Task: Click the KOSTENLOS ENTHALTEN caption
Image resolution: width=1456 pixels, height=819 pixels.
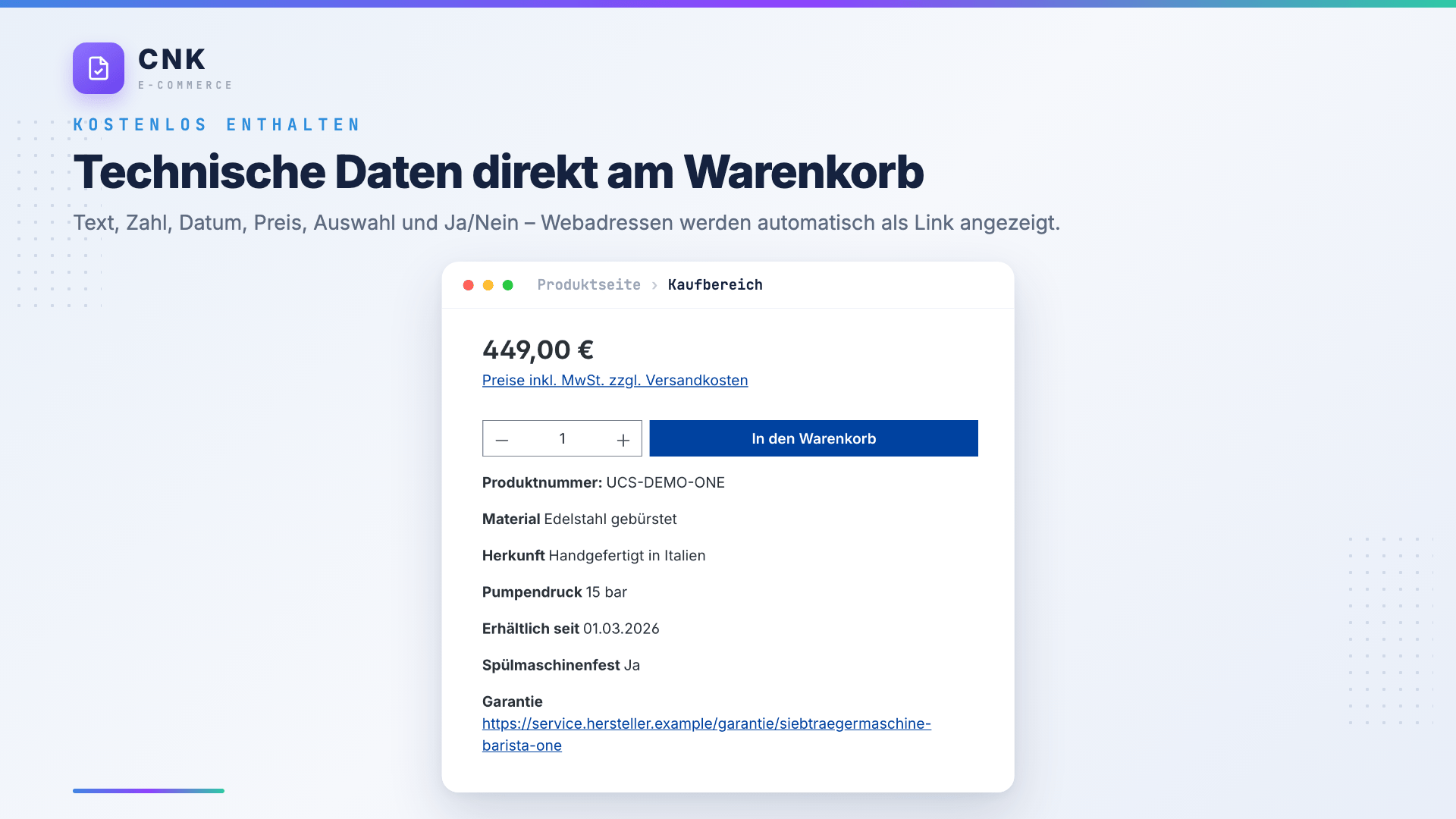Action: (x=217, y=124)
